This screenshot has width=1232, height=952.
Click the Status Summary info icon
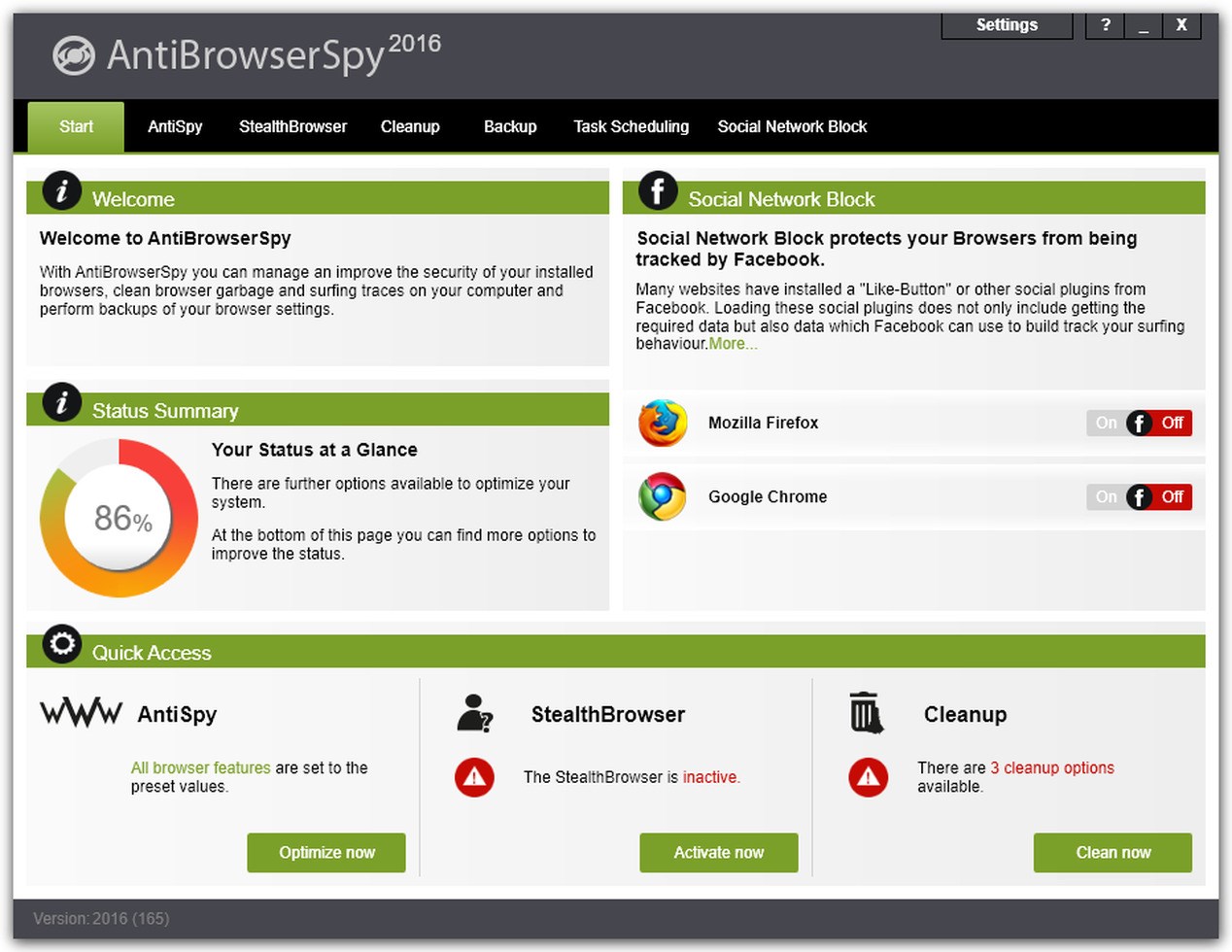62,402
